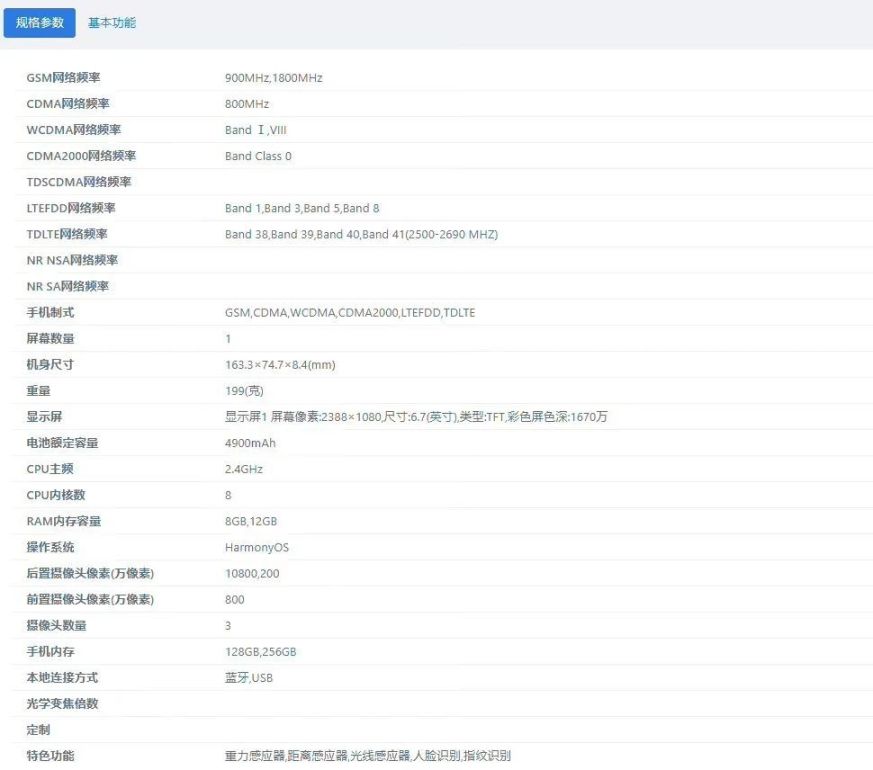Click the TDLTE网络频率 label

[67, 234]
